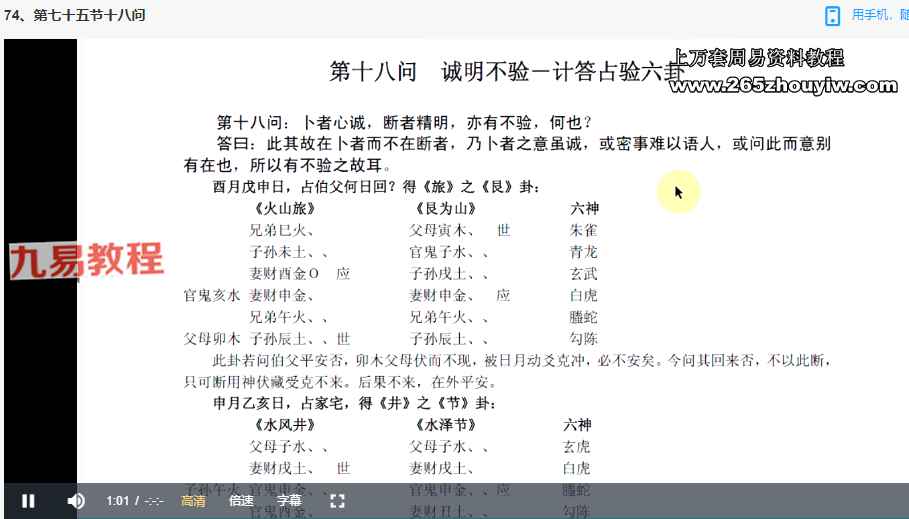Click the mobile phone icon at top right
Viewport: 909px width, 519px height.
pos(832,15)
